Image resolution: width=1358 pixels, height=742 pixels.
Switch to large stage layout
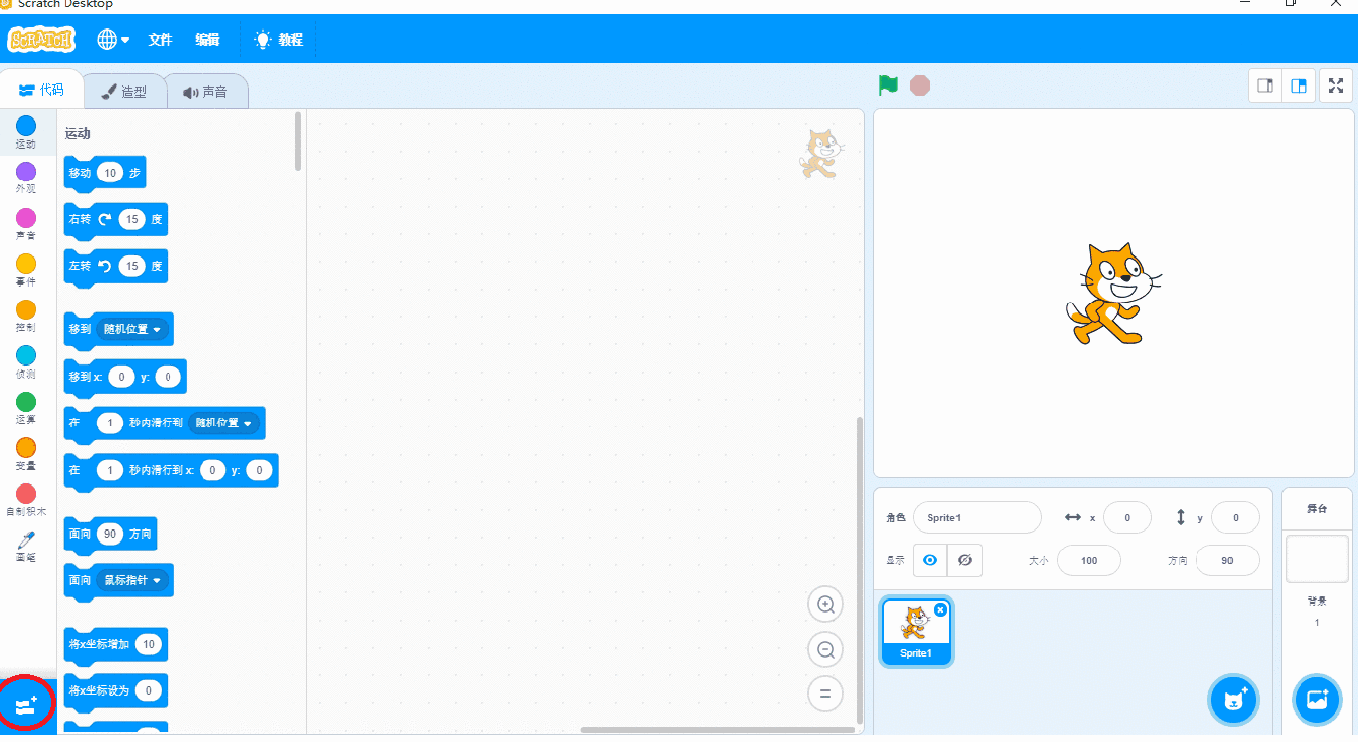click(x=1299, y=86)
